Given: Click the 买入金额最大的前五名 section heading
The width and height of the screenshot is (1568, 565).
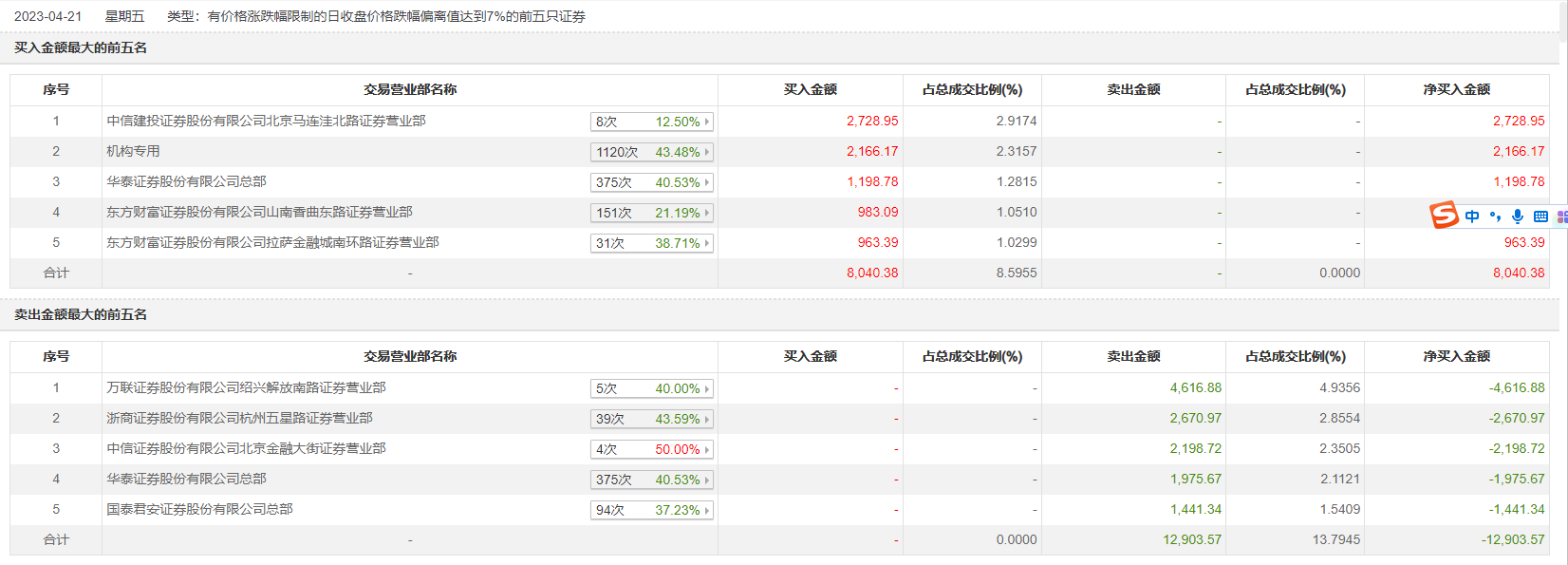Looking at the screenshot, I should pyautogui.click(x=81, y=47).
